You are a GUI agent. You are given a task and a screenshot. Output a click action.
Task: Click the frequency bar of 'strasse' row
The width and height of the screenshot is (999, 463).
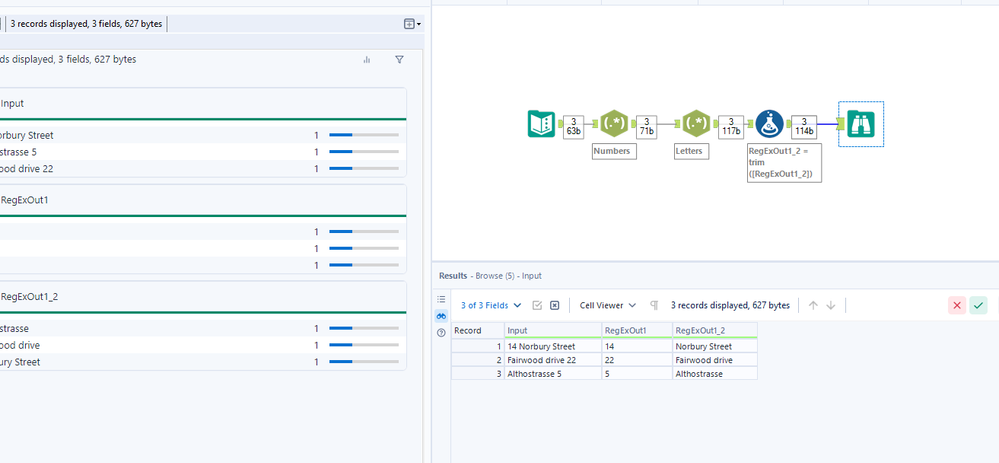[x=364, y=329]
